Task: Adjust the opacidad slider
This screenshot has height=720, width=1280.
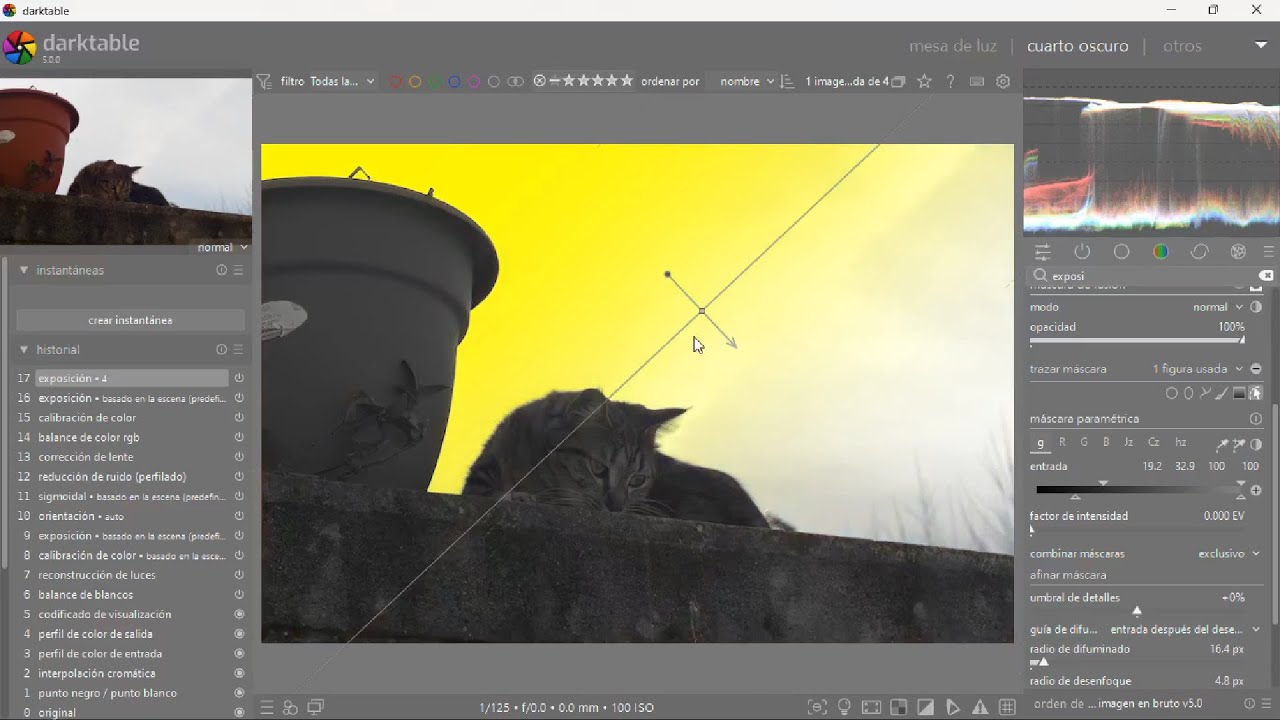Action: (x=1137, y=339)
